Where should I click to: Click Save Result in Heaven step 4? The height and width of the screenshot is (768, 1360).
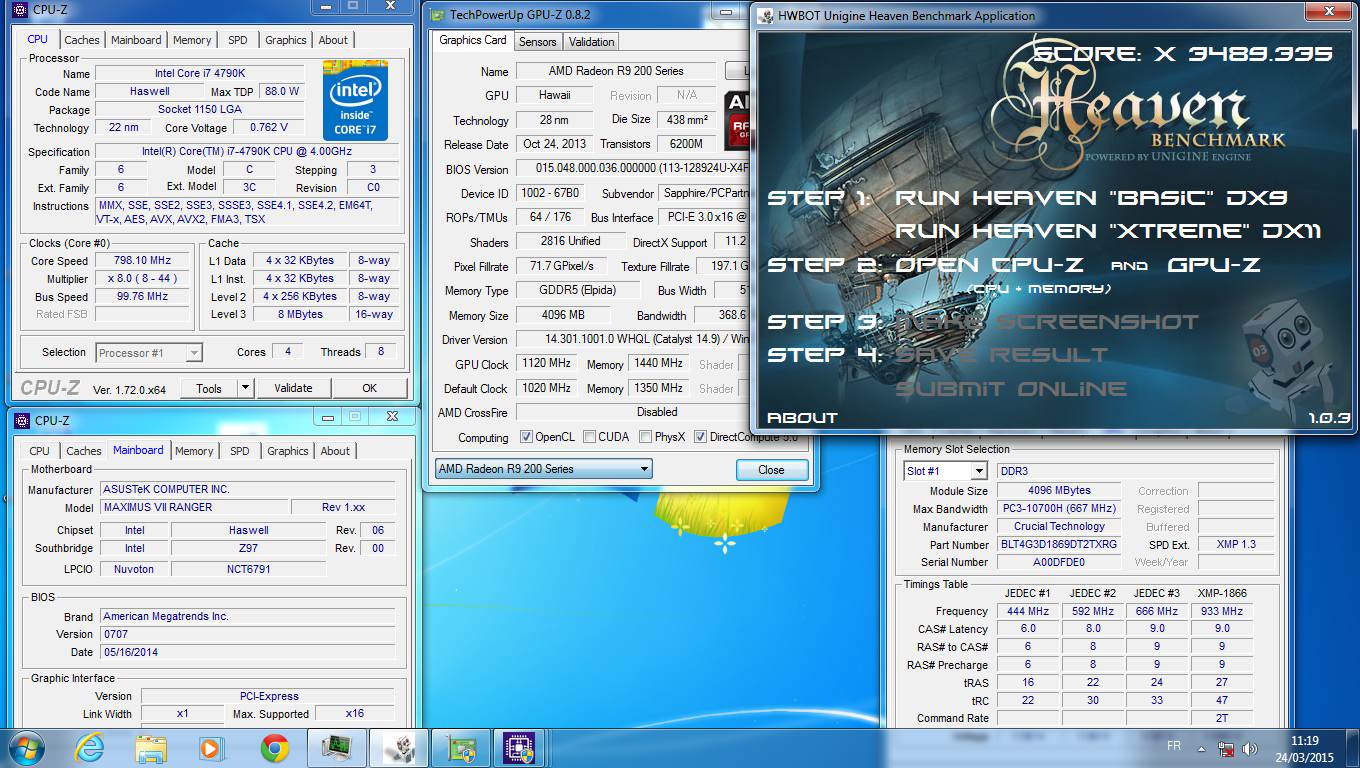[1001, 355]
